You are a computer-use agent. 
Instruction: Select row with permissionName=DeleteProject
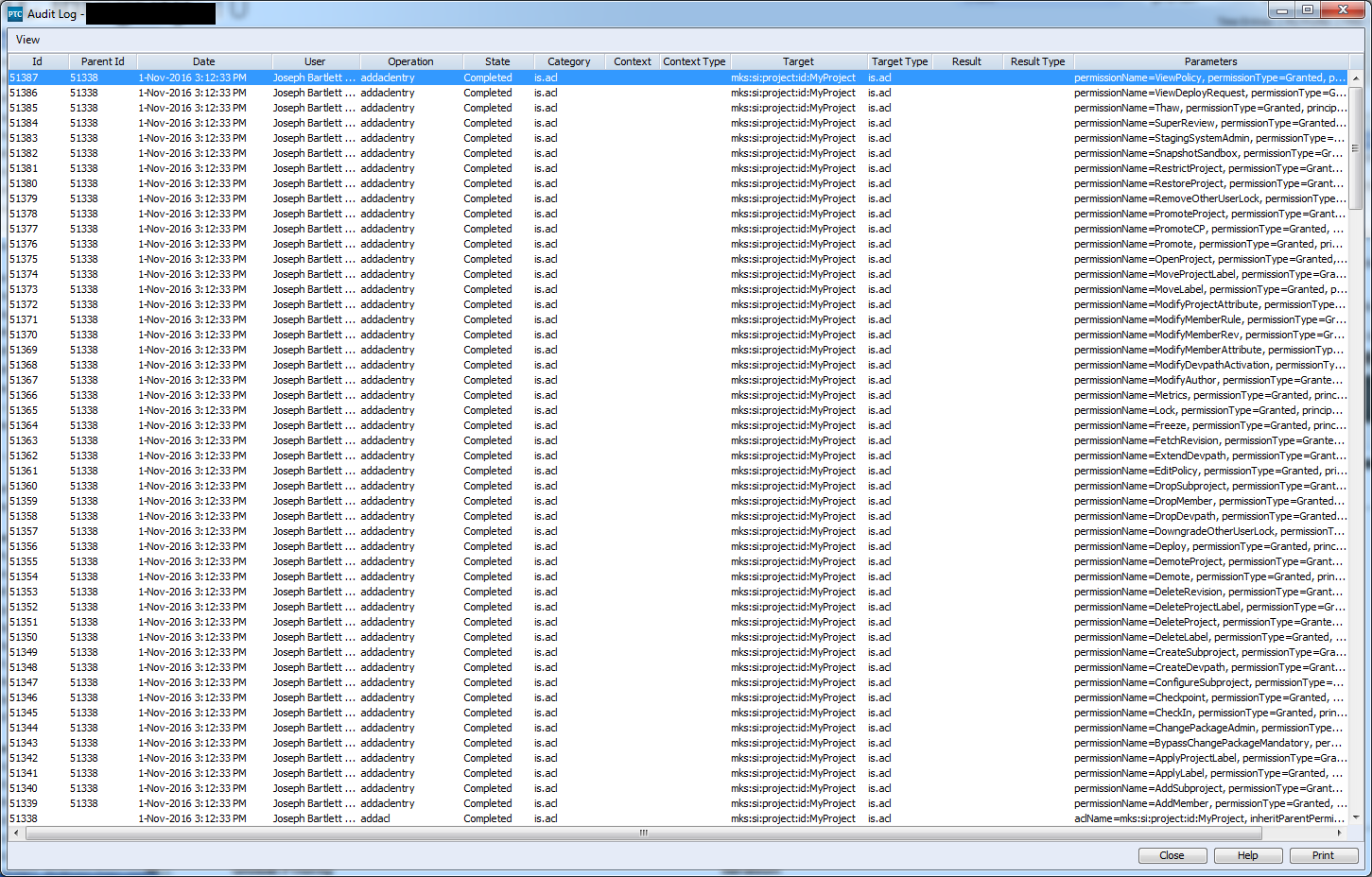[678, 622]
